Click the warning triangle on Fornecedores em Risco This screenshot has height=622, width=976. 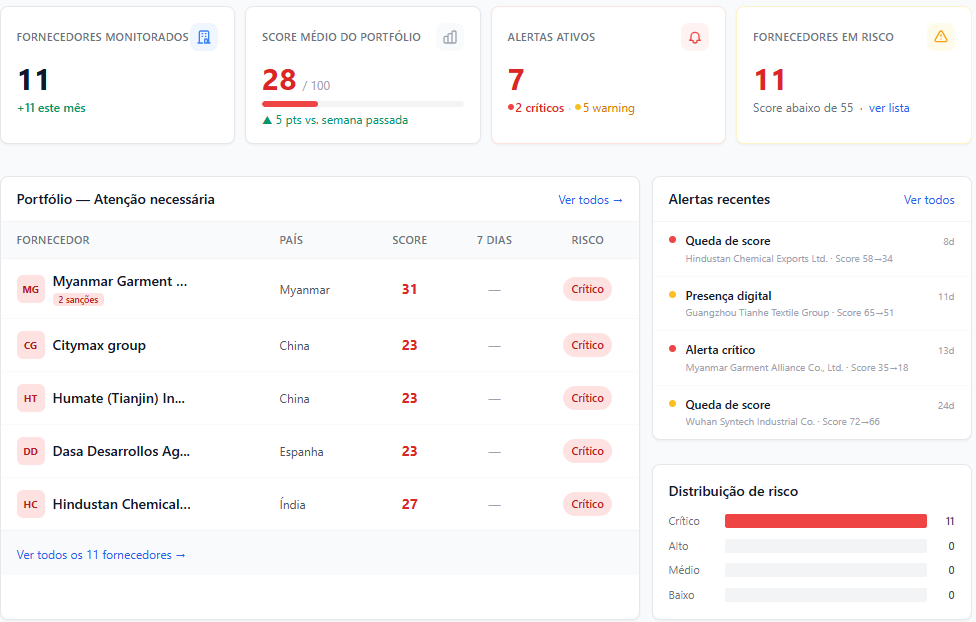[939, 36]
